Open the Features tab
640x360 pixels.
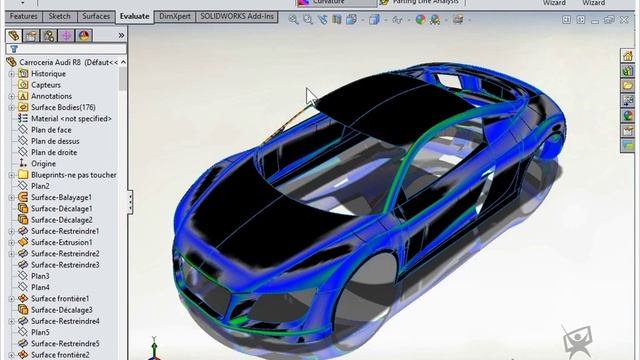pos(23,16)
